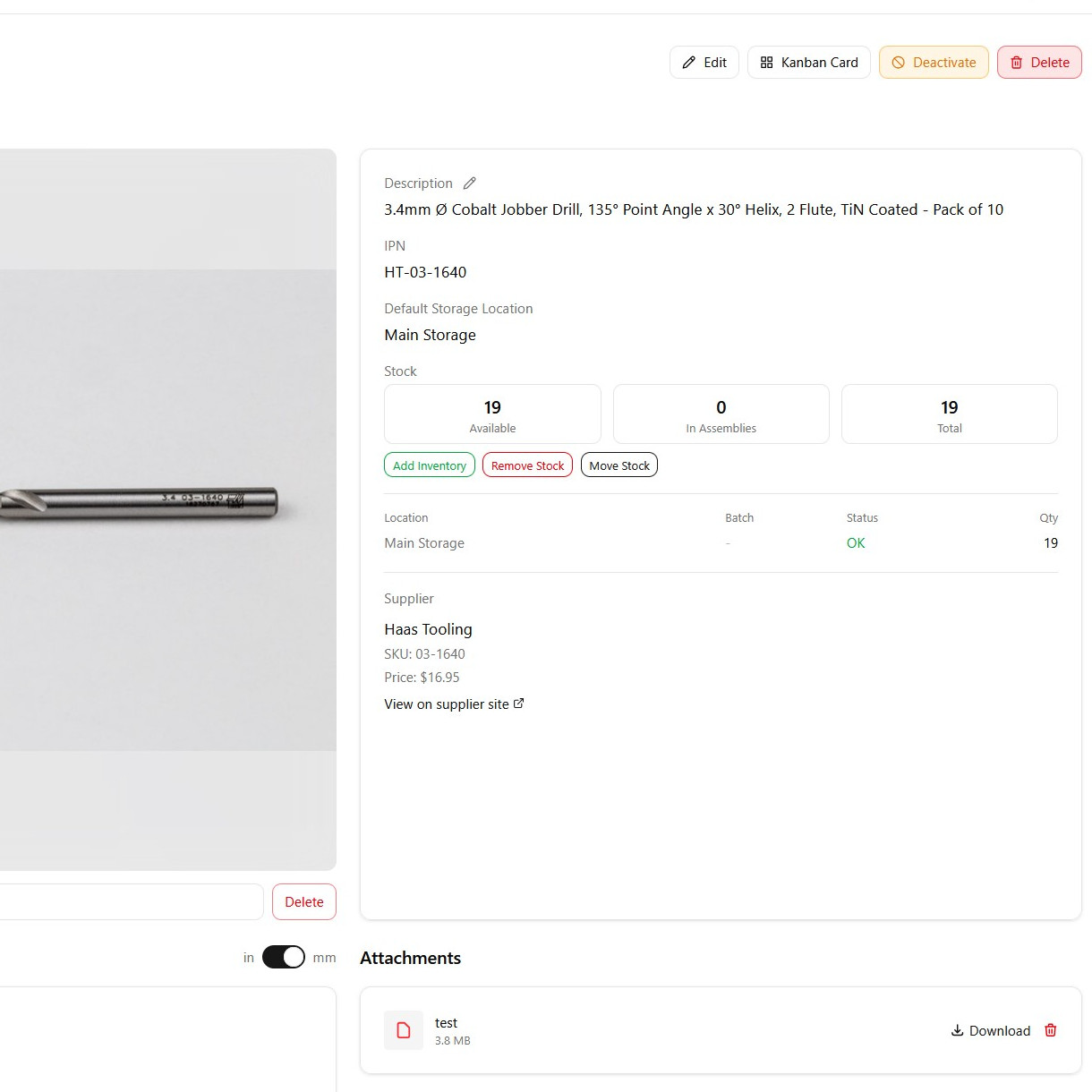Open the Kanban Card view
Viewport: 1092px width, 1092px height.
pos(809,63)
